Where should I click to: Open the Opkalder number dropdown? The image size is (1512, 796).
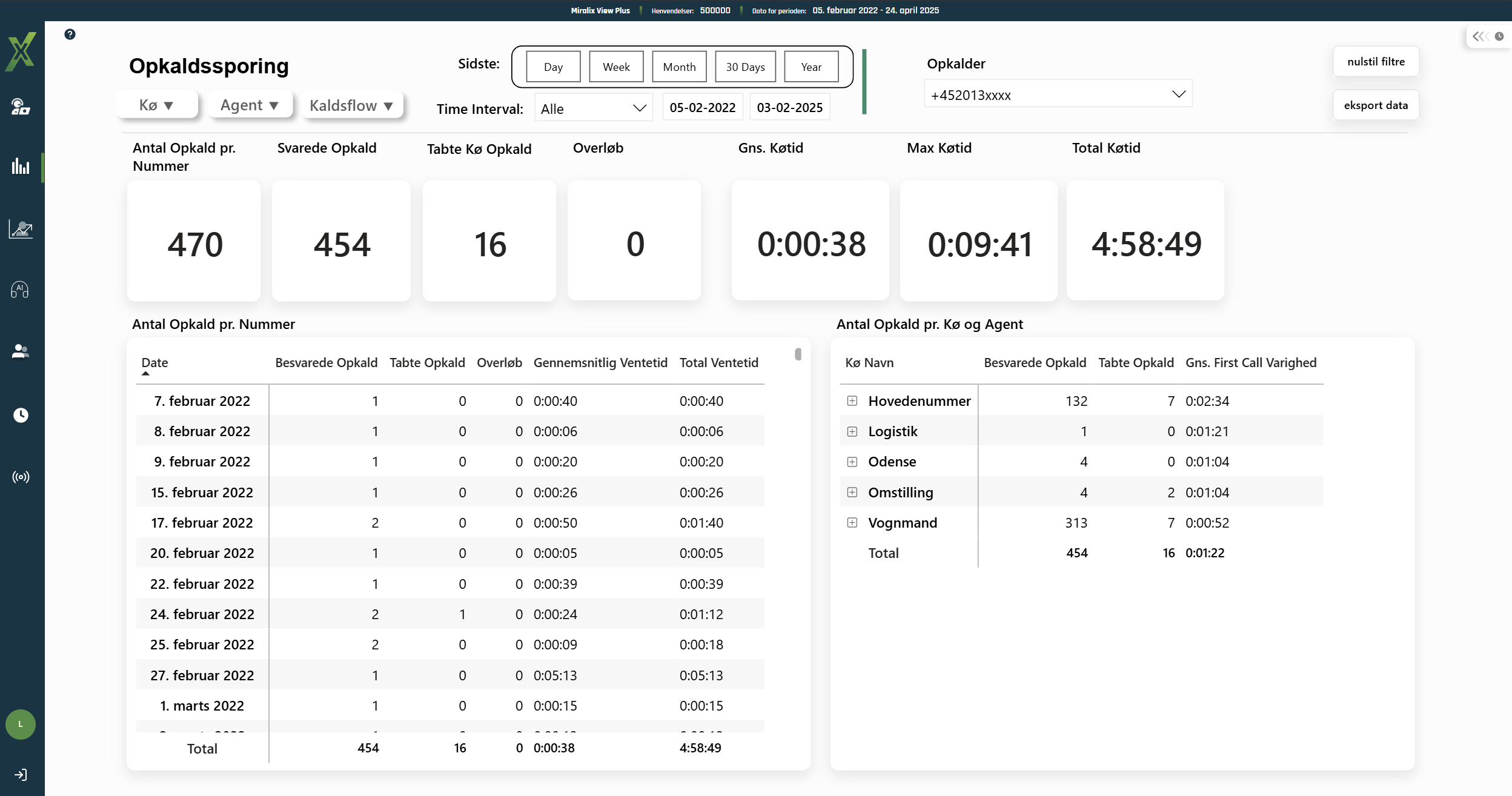coord(1058,95)
